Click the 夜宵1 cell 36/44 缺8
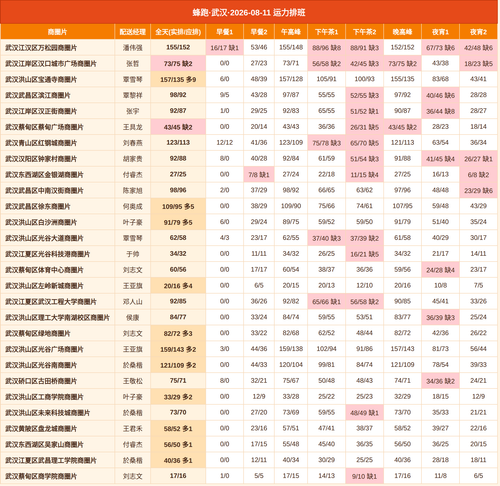500x486 pixels. (441, 111)
